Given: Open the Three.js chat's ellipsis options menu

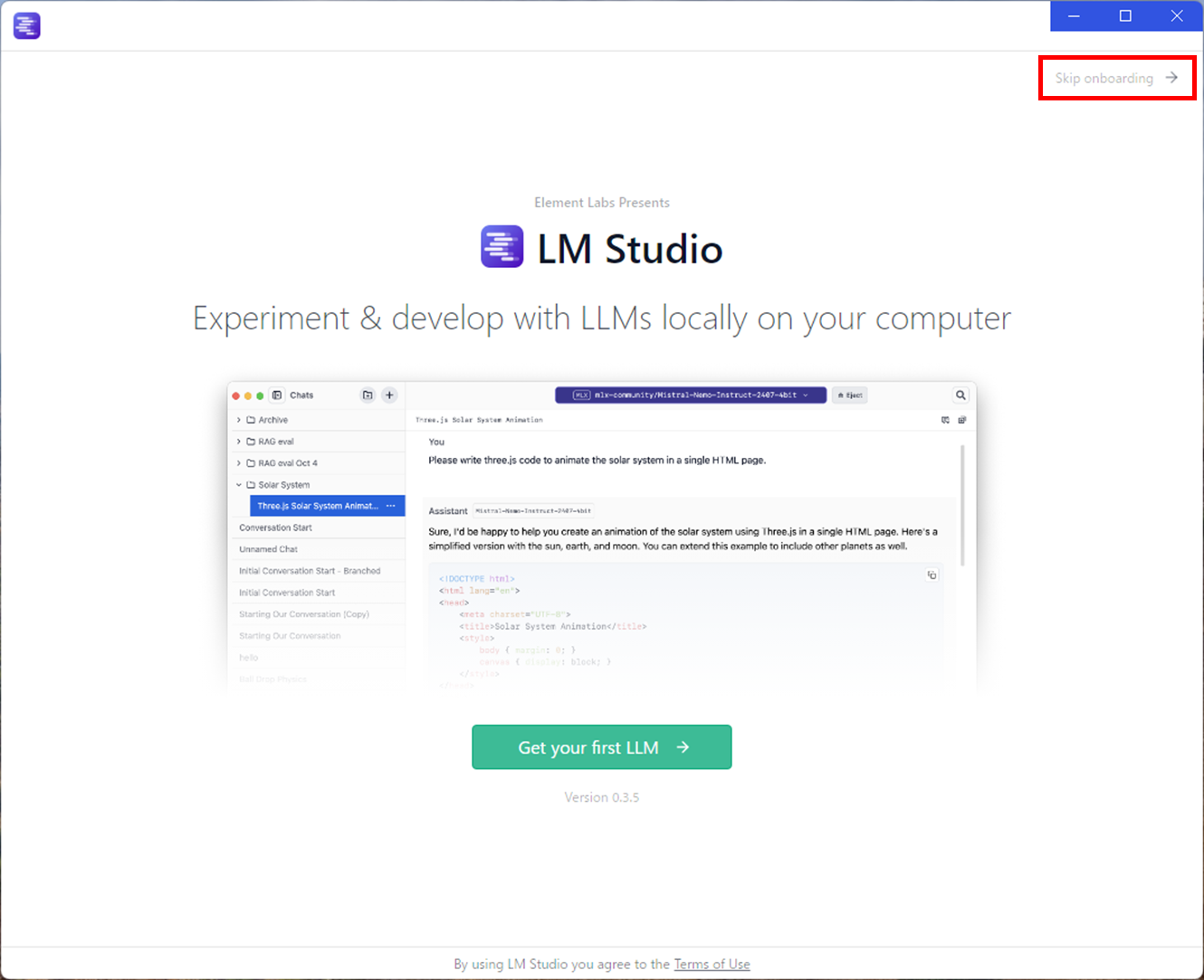Looking at the screenshot, I should (391, 505).
